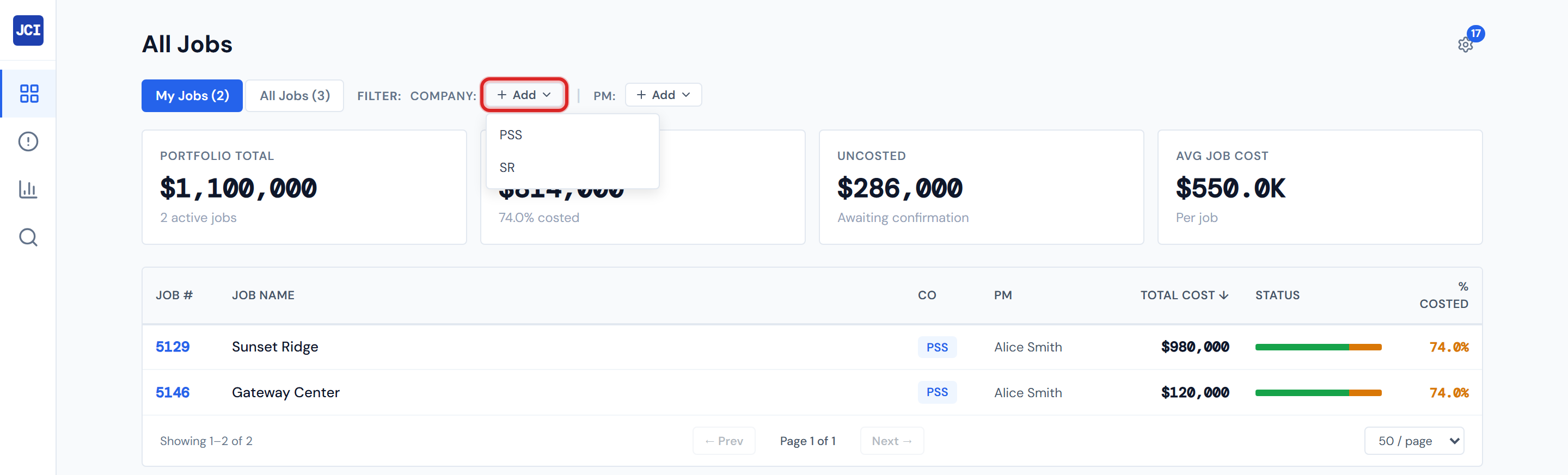Open job number 5146 link
Image resolution: width=1568 pixels, height=475 pixels.
[172, 392]
